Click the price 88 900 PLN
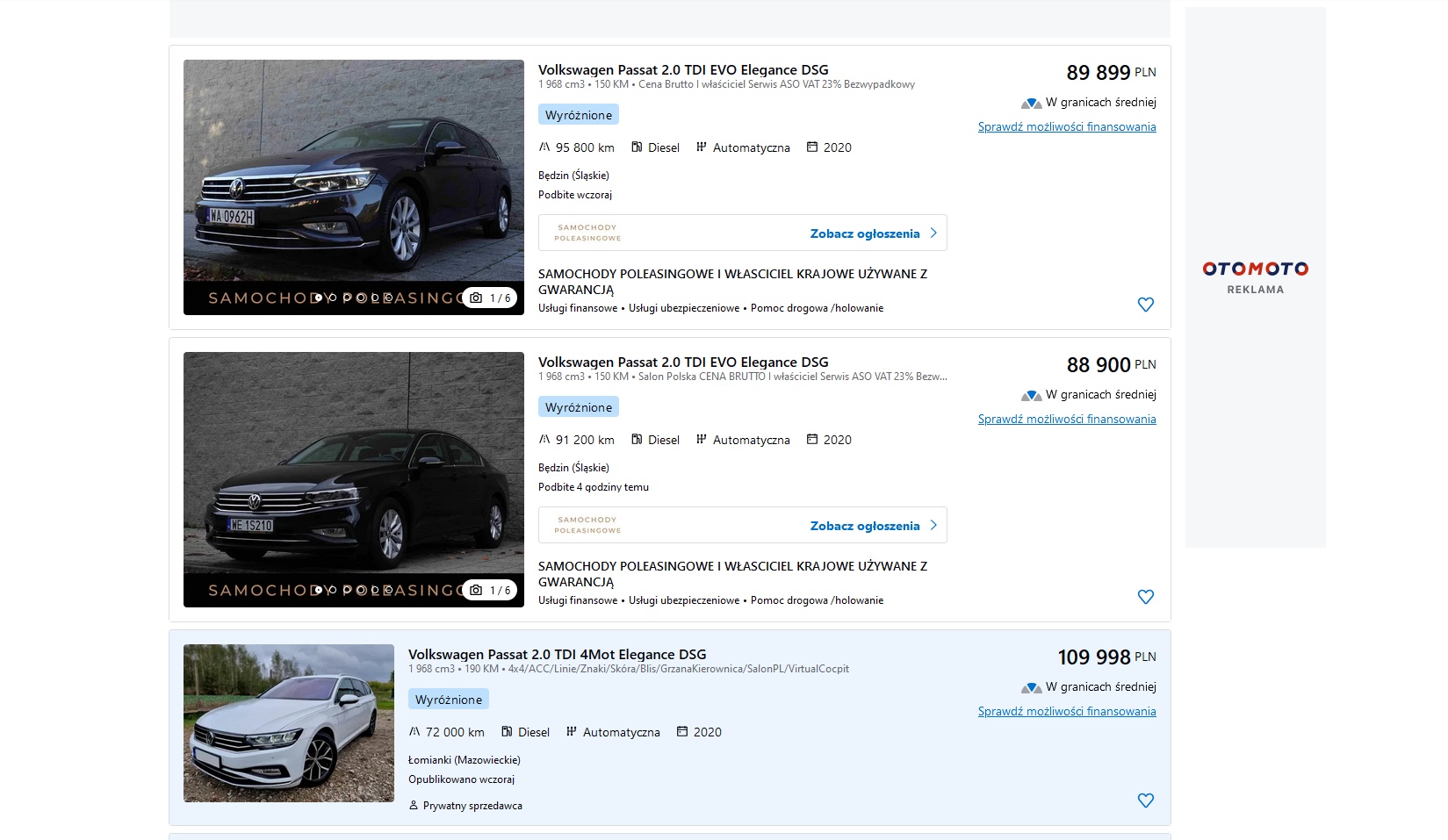1448x840 pixels. (x=1111, y=365)
